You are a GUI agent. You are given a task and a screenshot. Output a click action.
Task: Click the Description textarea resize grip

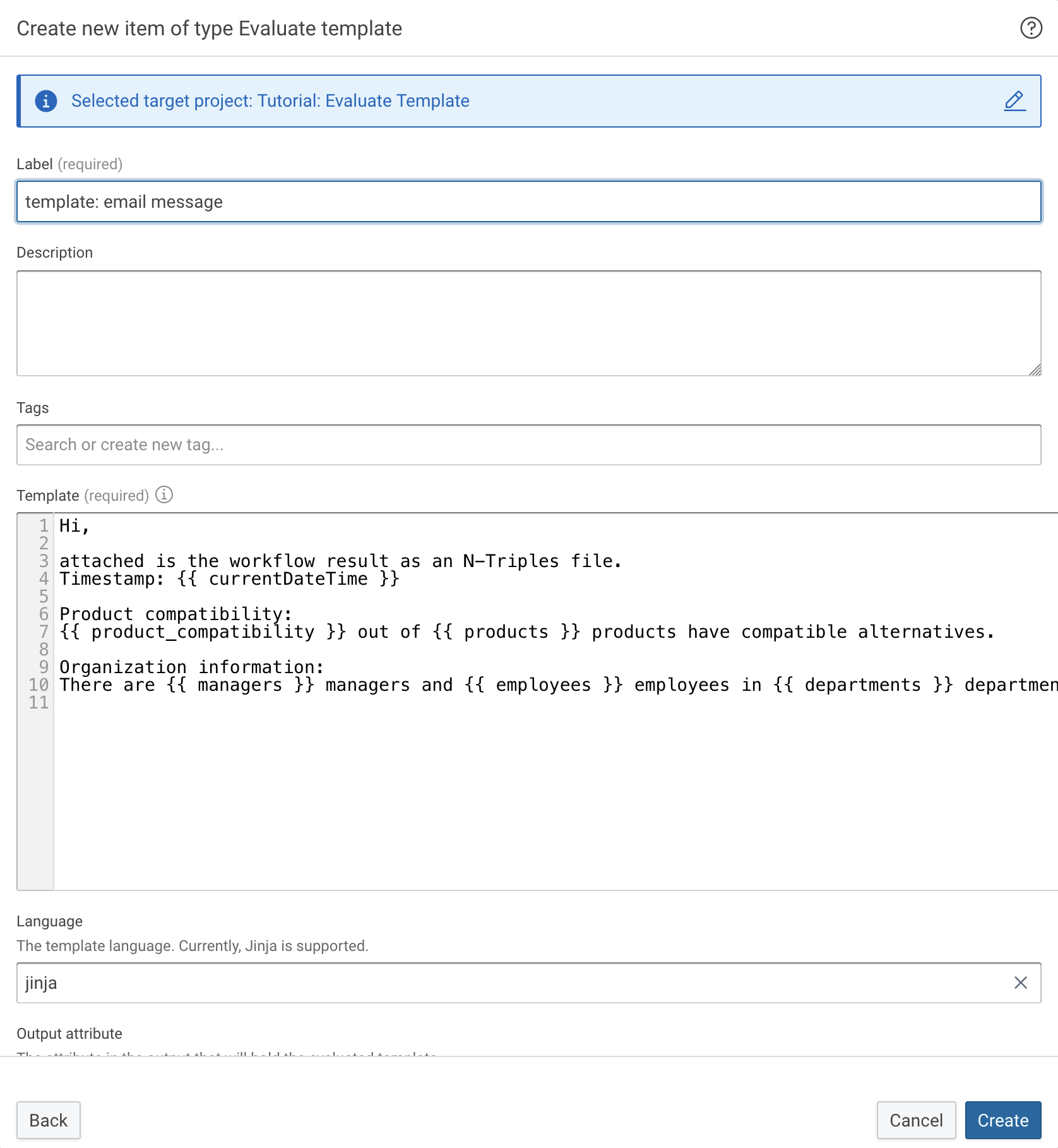[x=1036, y=370]
